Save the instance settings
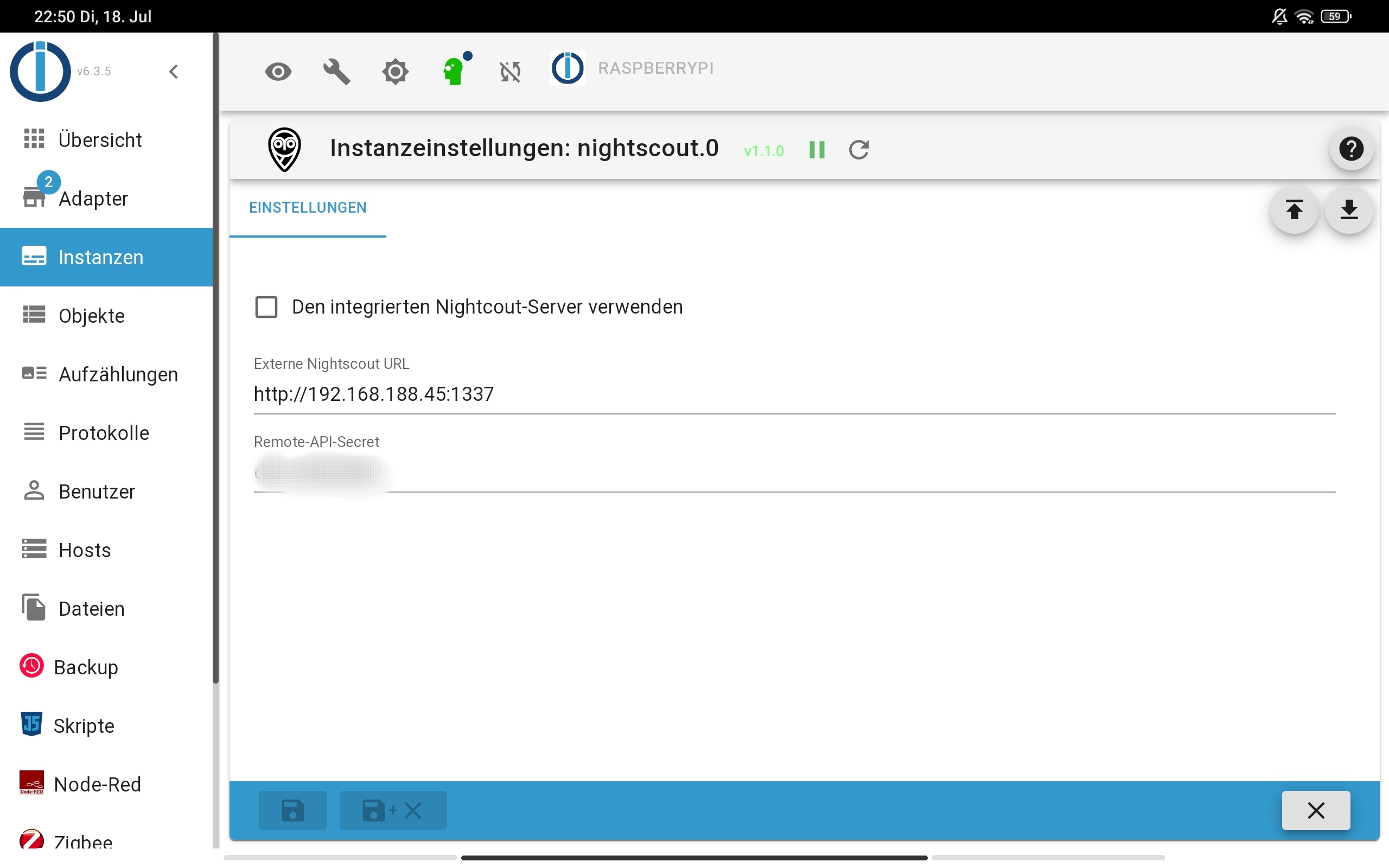 point(293,809)
